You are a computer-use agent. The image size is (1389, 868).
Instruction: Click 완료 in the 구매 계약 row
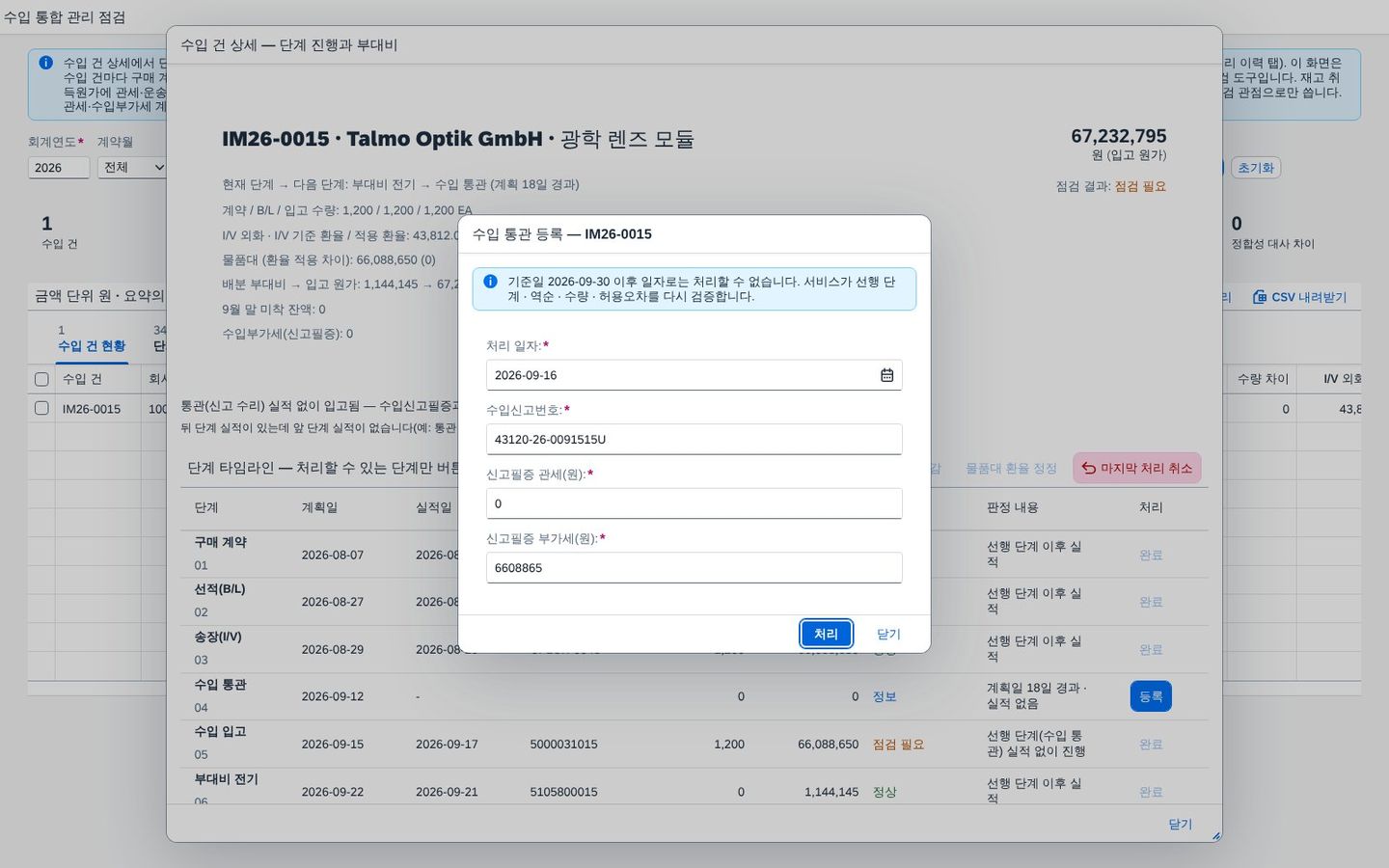click(x=1151, y=555)
